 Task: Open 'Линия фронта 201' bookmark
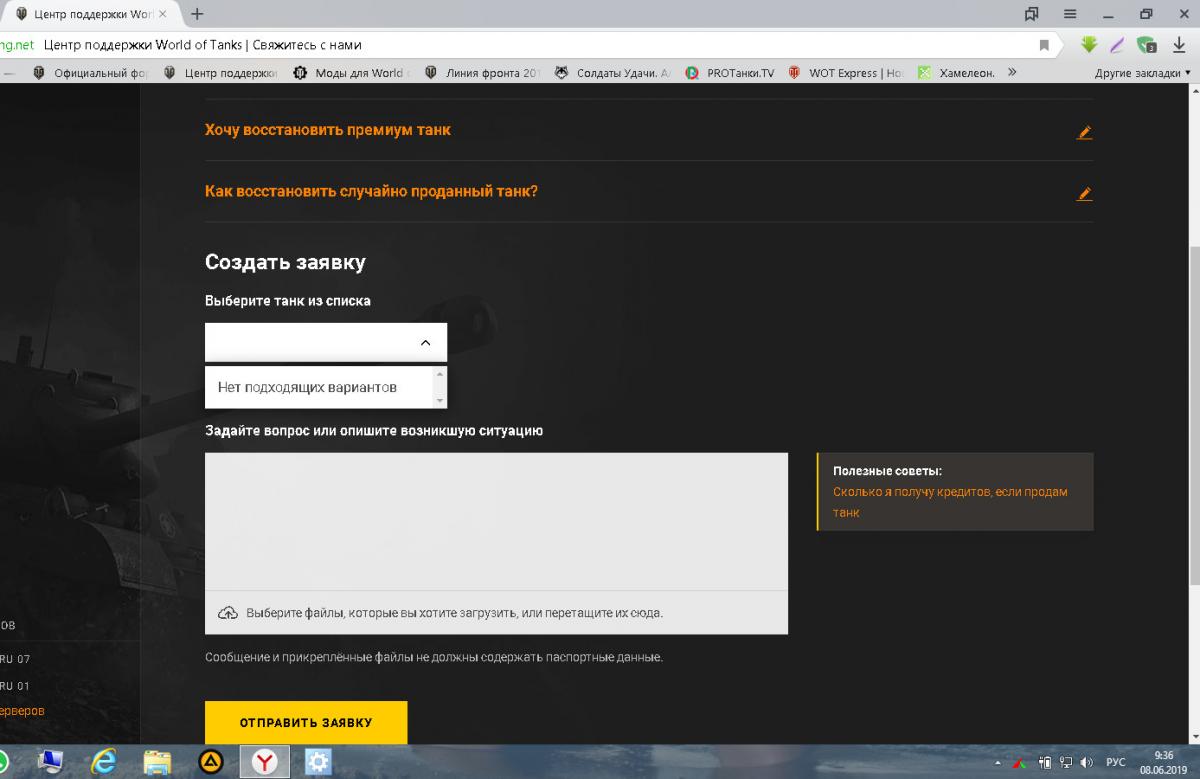[x=482, y=73]
